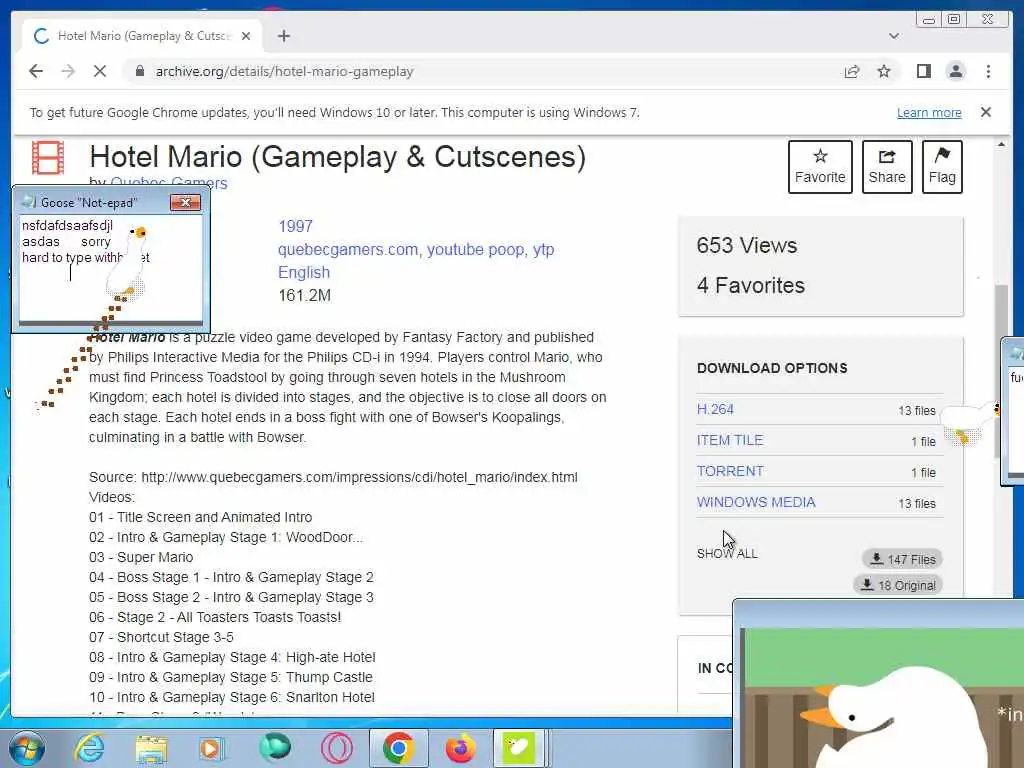Click the Favorite star button
Screen dimensions: 1024x768
coord(820,167)
